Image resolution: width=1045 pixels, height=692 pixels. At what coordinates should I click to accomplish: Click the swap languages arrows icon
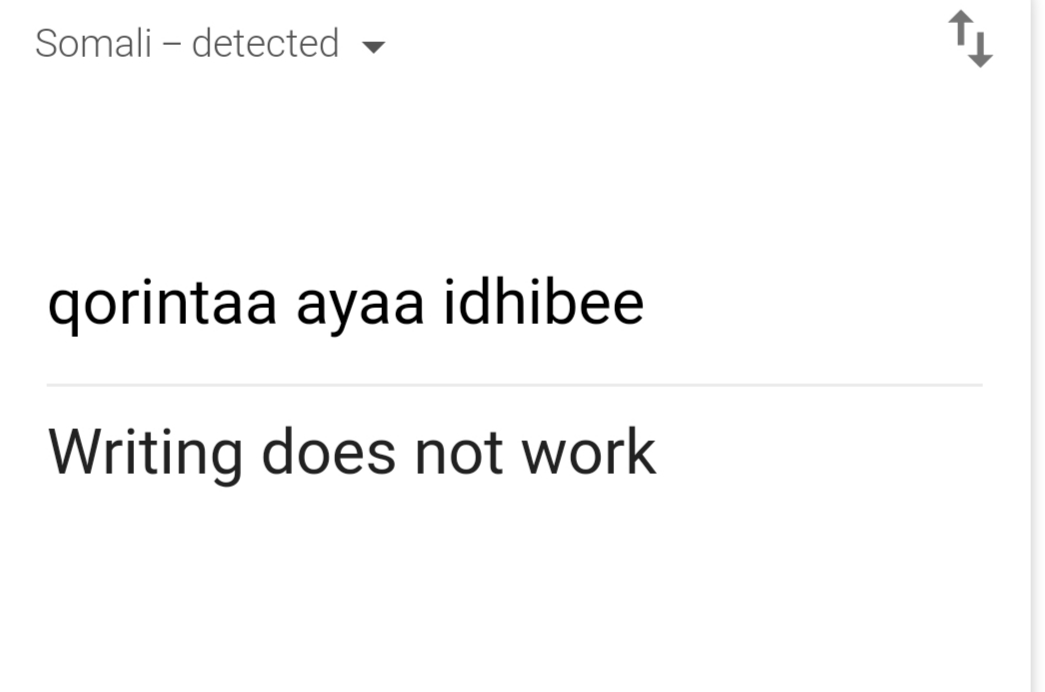[x=970, y=39]
